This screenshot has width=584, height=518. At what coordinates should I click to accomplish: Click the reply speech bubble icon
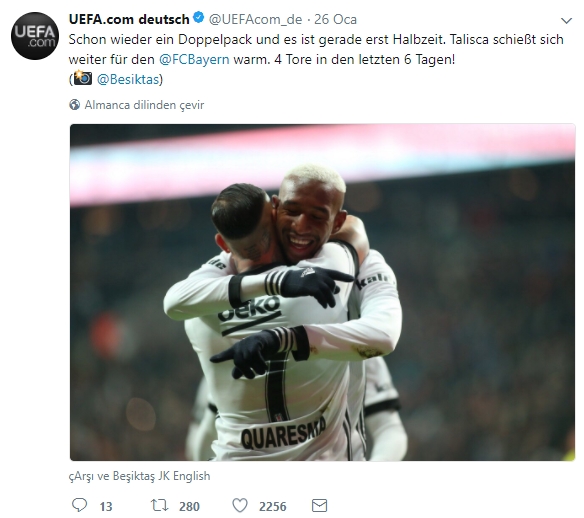click(x=79, y=505)
